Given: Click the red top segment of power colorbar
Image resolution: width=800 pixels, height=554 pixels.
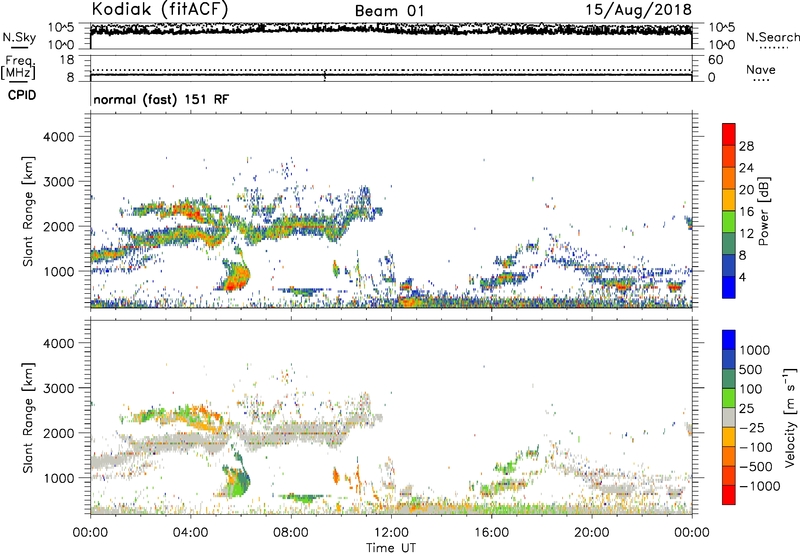Looking at the screenshot, I should pyautogui.click(x=729, y=134).
